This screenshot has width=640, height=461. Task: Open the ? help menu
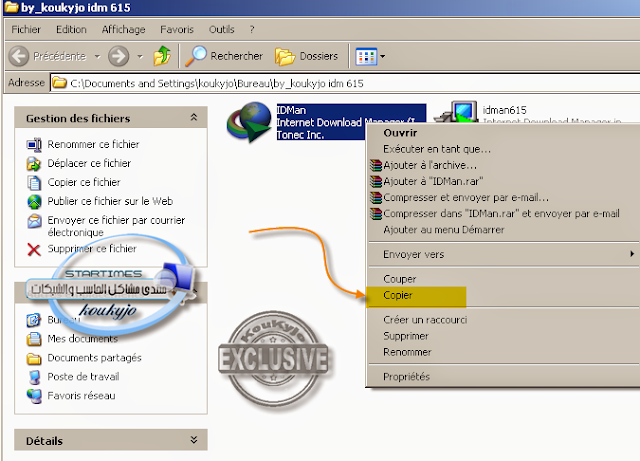[252, 29]
